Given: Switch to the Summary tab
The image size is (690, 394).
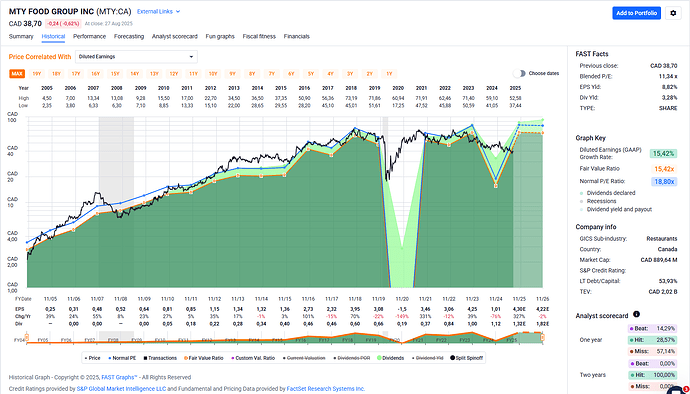Looking at the screenshot, I should pyautogui.click(x=21, y=37).
